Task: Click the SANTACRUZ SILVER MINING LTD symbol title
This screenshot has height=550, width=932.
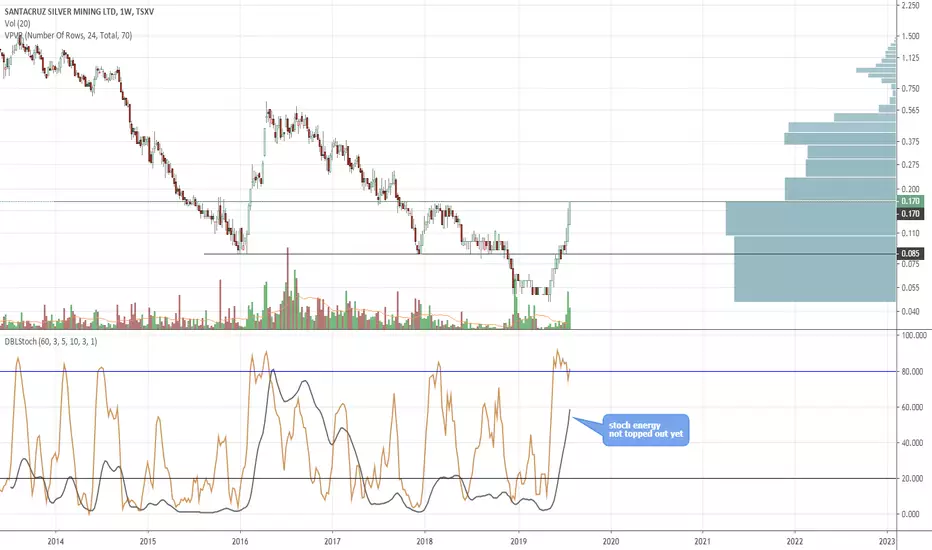Action: point(79,11)
